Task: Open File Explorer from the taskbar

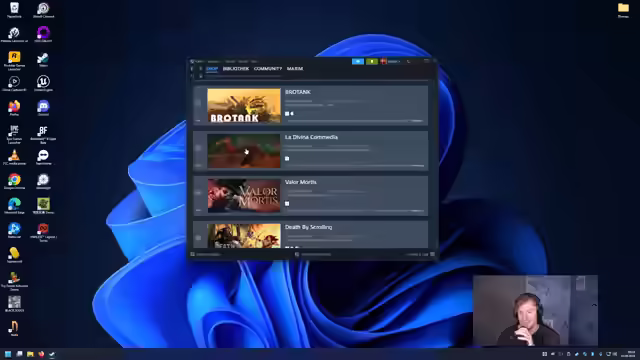Action: [30, 354]
